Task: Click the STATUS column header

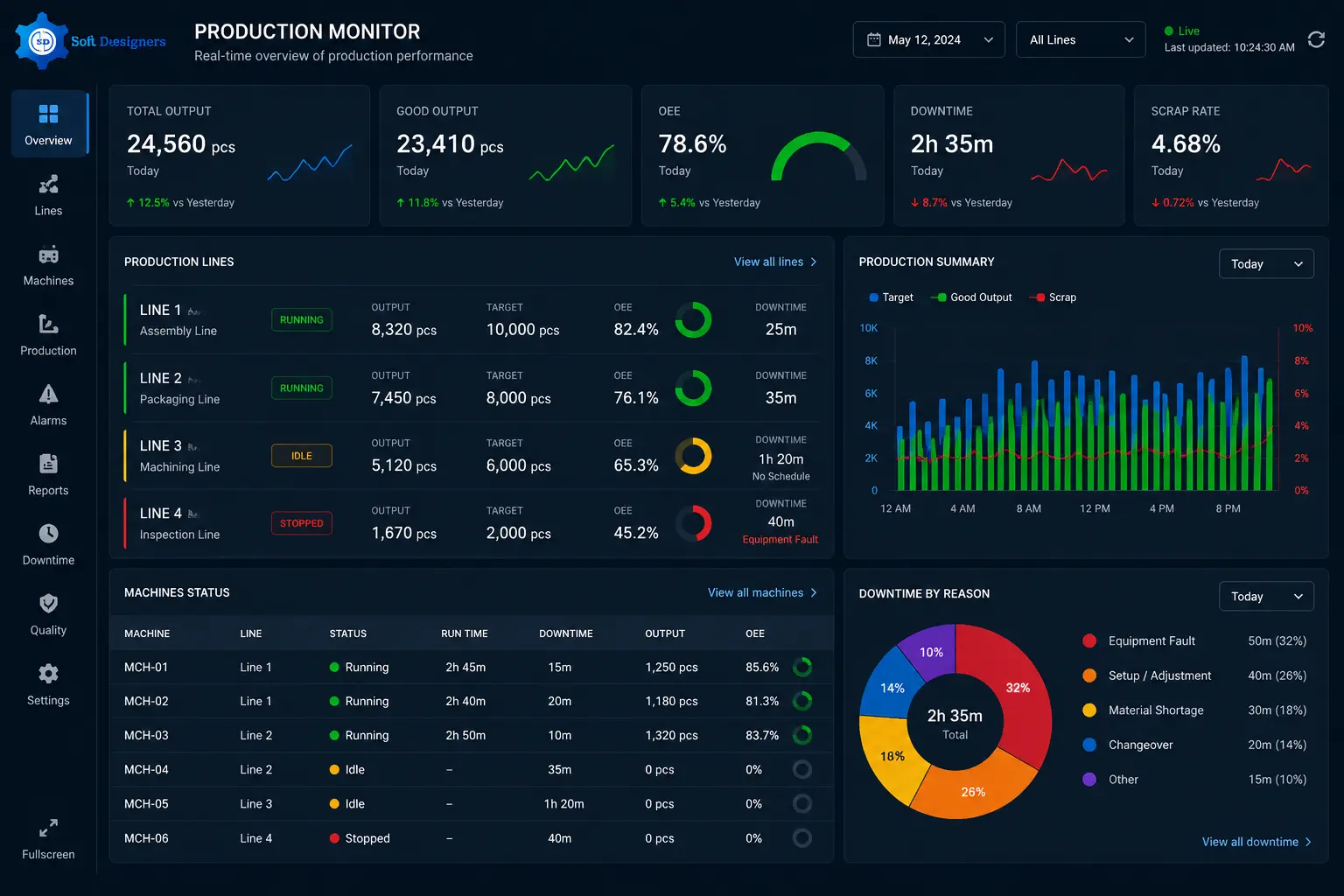Action: (x=348, y=633)
